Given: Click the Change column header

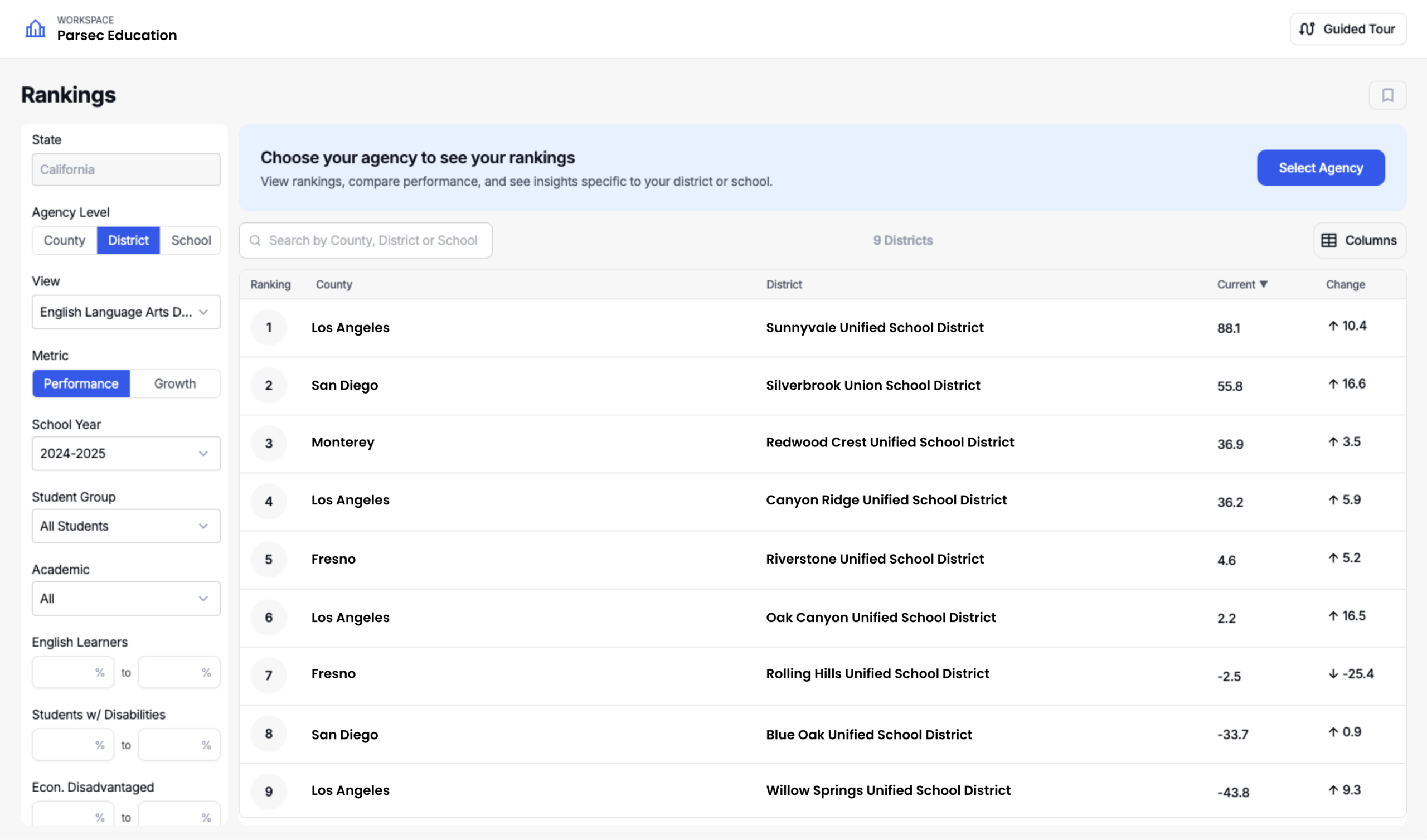Looking at the screenshot, I should (1346, 284).
